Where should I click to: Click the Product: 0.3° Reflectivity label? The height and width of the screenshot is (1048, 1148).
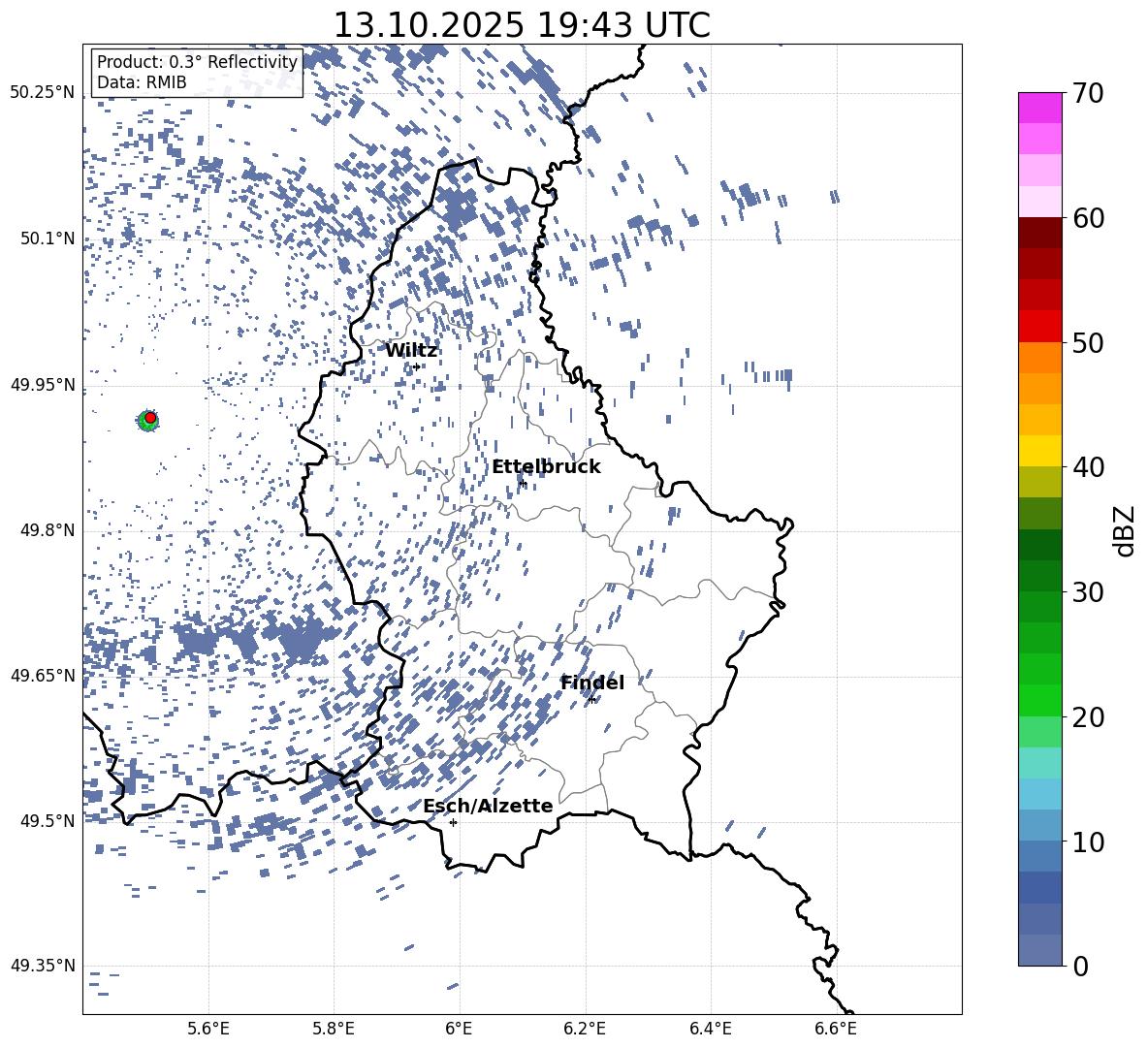click(197, 61)
